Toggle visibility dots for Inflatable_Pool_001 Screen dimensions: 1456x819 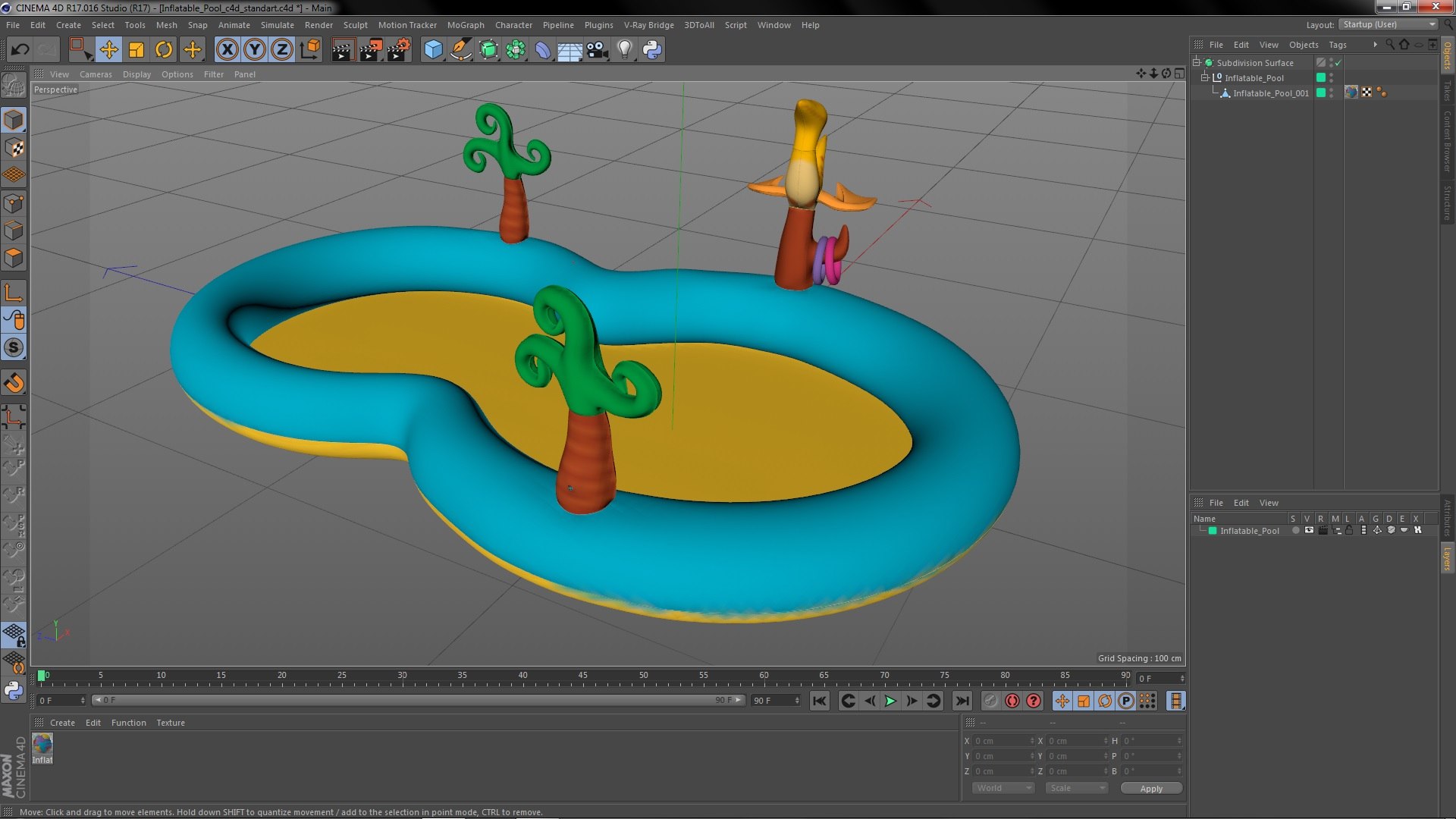(1332, 93)
